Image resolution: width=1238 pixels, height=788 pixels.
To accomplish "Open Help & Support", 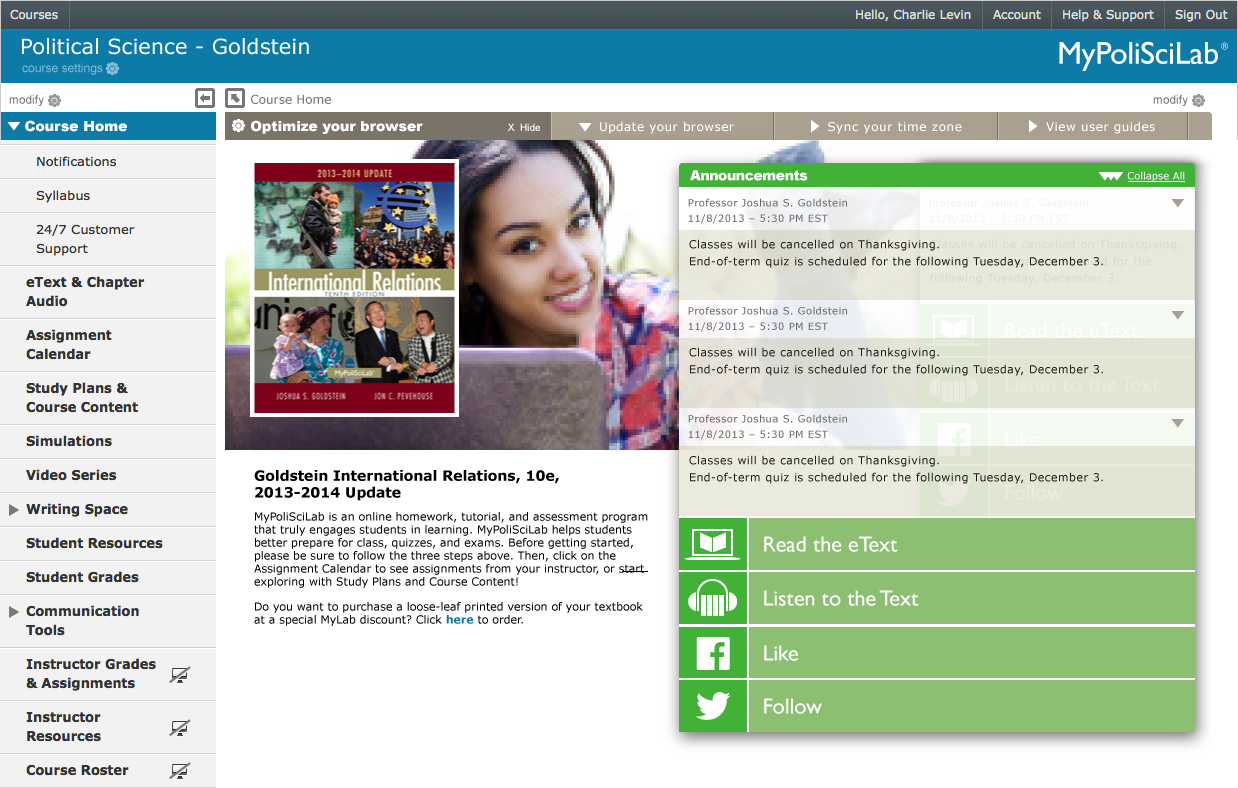I will (1108, 15).
